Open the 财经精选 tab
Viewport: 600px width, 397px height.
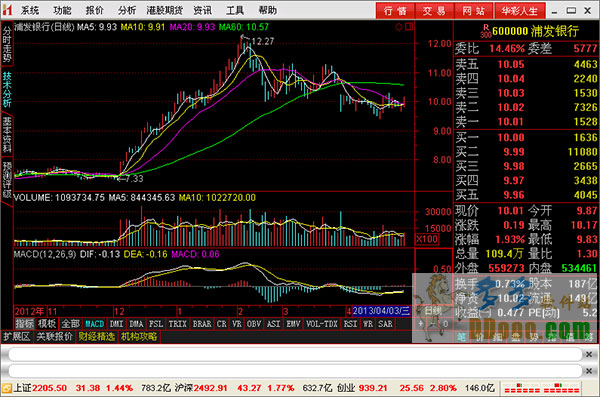pyautogui.click(x=97, y=337)
